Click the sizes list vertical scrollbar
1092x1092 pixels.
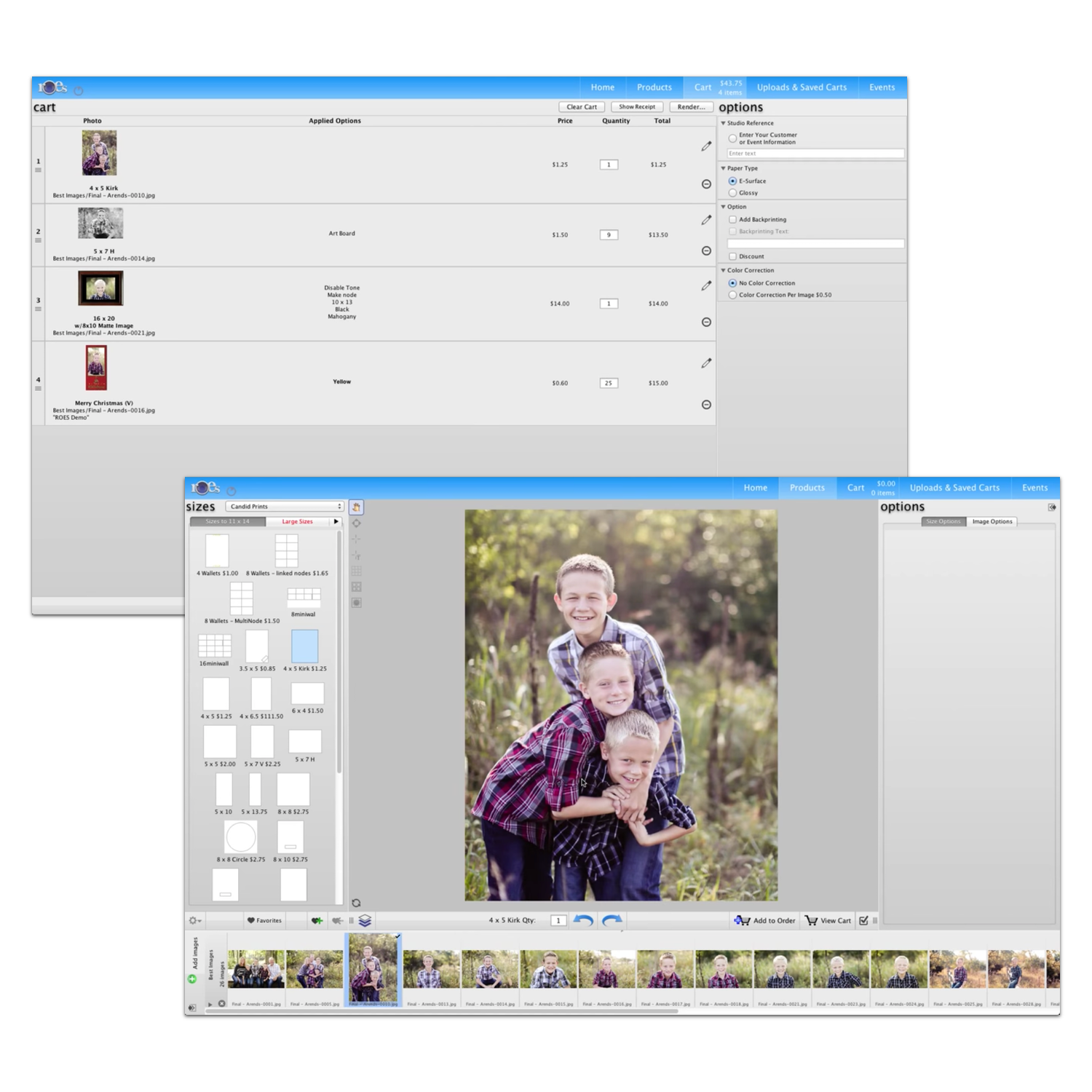coord(339,655)
